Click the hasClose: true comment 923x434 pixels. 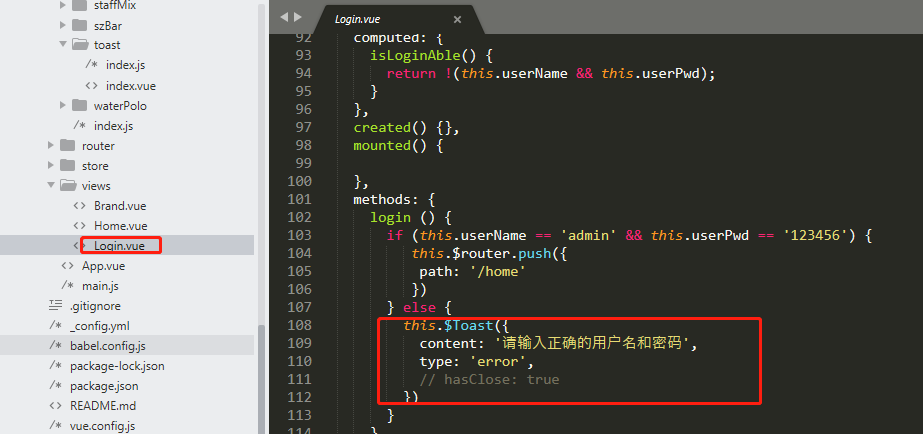point(489,379)
